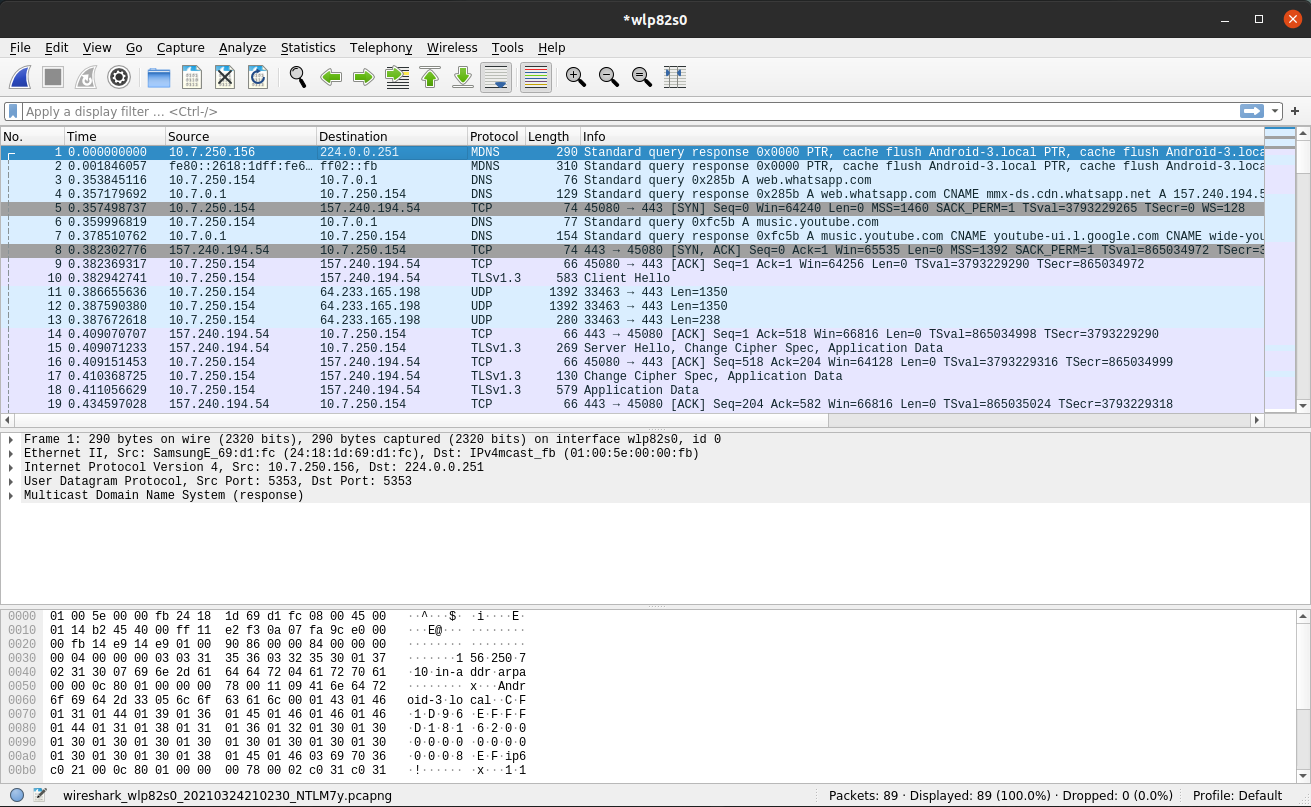Expand the Internet Protocol Version 4 details
The width and height of the screenshot is (1311, 807).
pyautogui.click(x=10, y=467)
